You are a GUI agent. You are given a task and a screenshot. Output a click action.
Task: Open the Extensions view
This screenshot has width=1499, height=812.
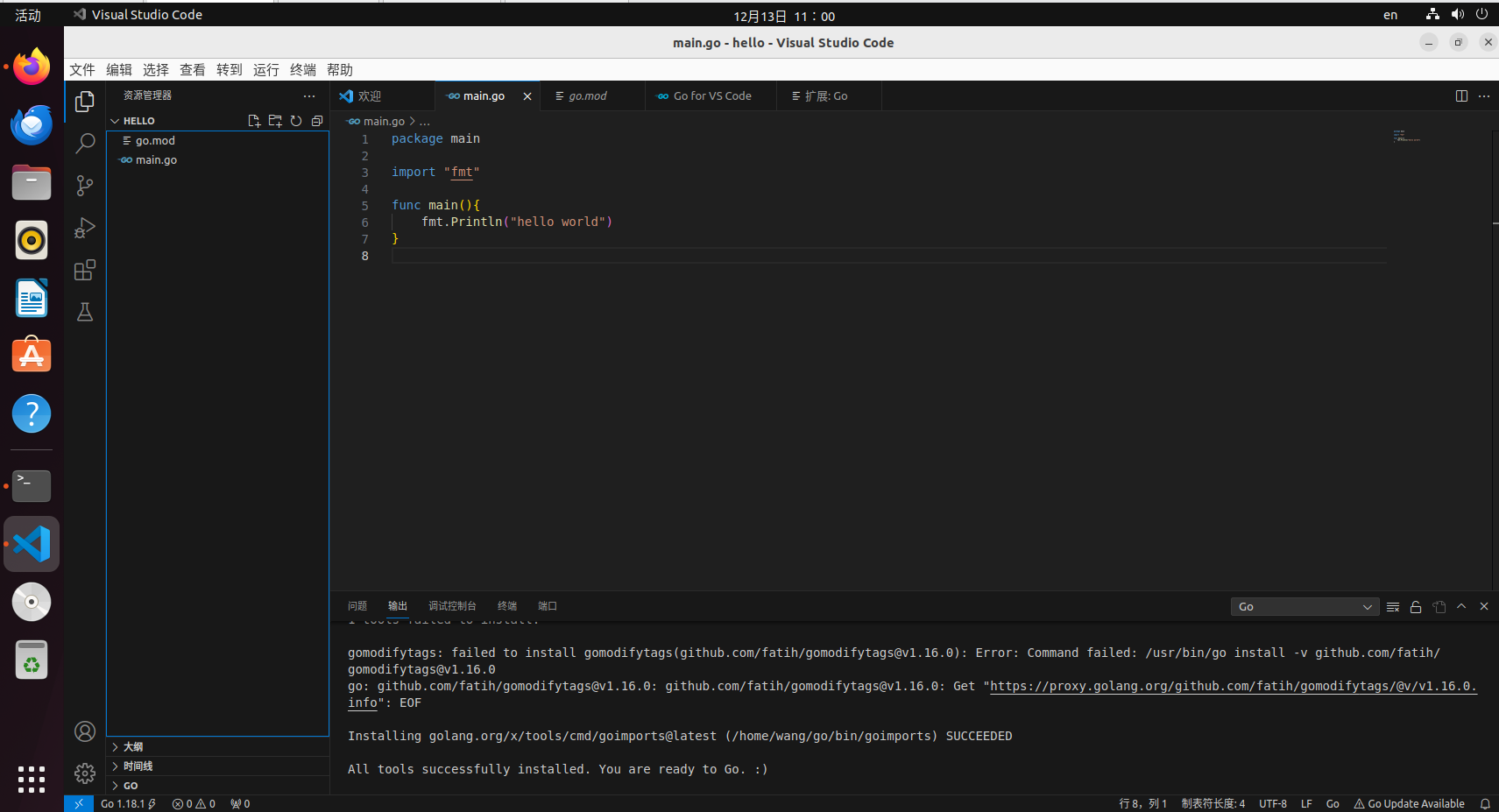point(85,270)
